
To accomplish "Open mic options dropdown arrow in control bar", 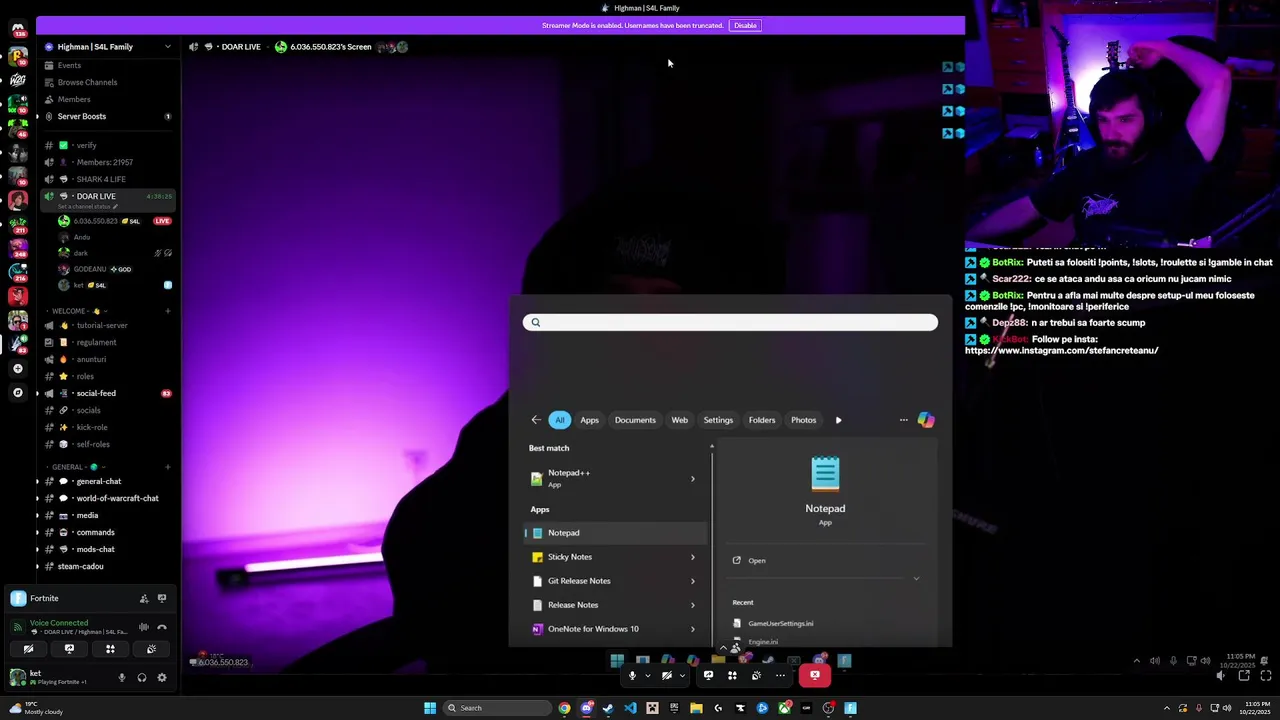I will coord(647,675).
